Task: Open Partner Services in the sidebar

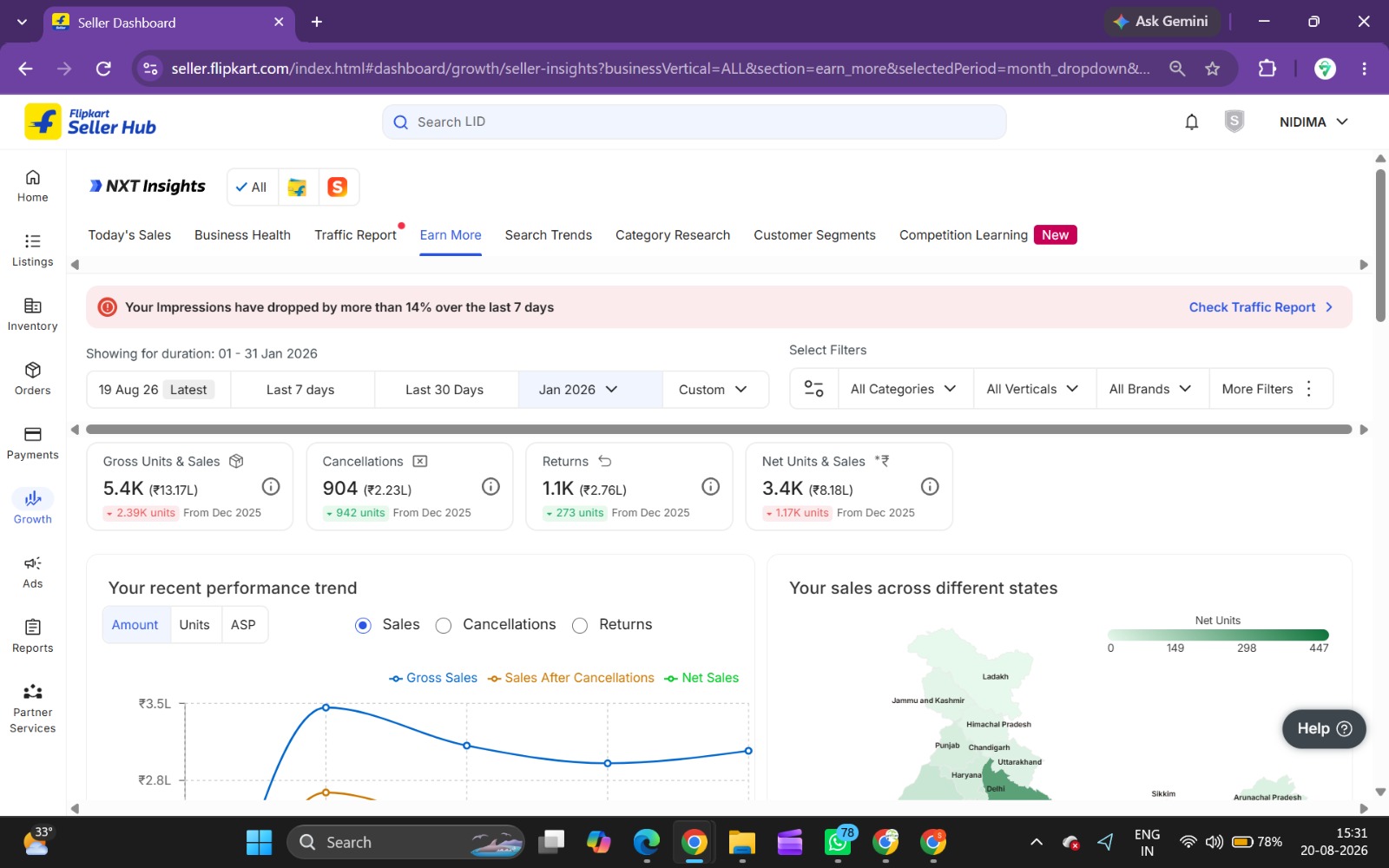Action: click(x=32, y=708)
